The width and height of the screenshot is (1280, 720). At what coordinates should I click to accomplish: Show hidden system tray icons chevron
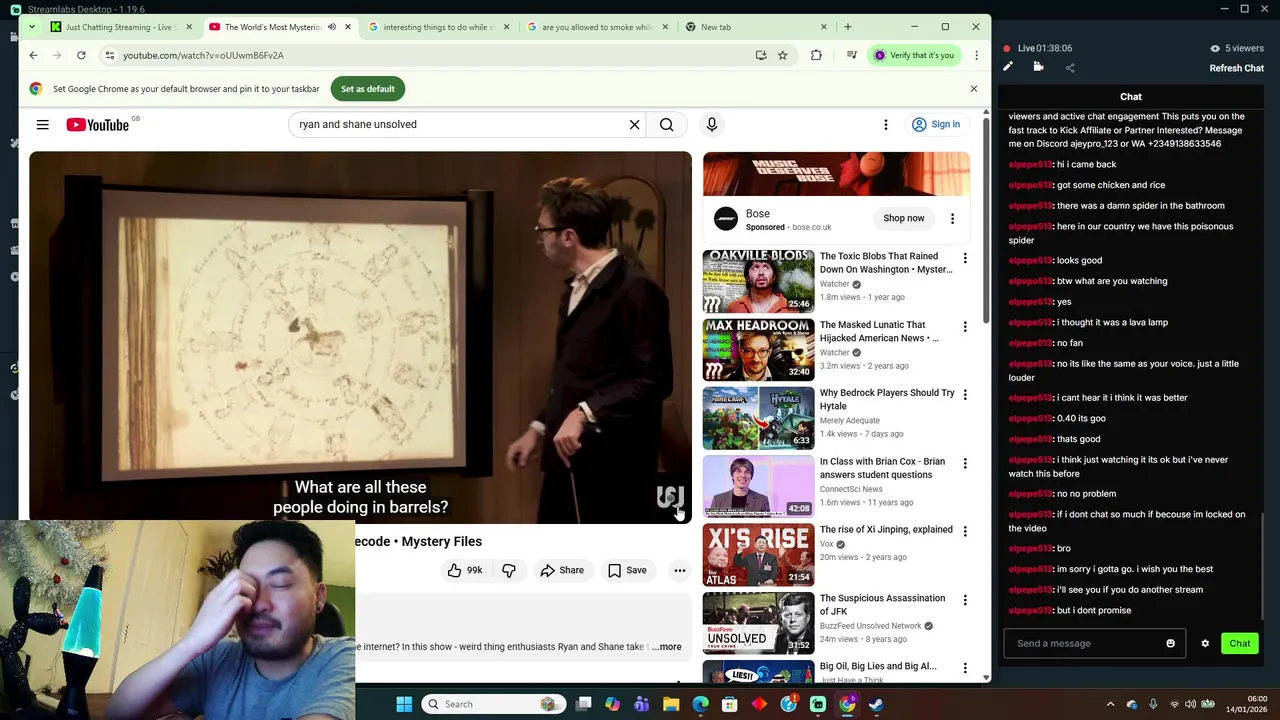(1110, 704)
